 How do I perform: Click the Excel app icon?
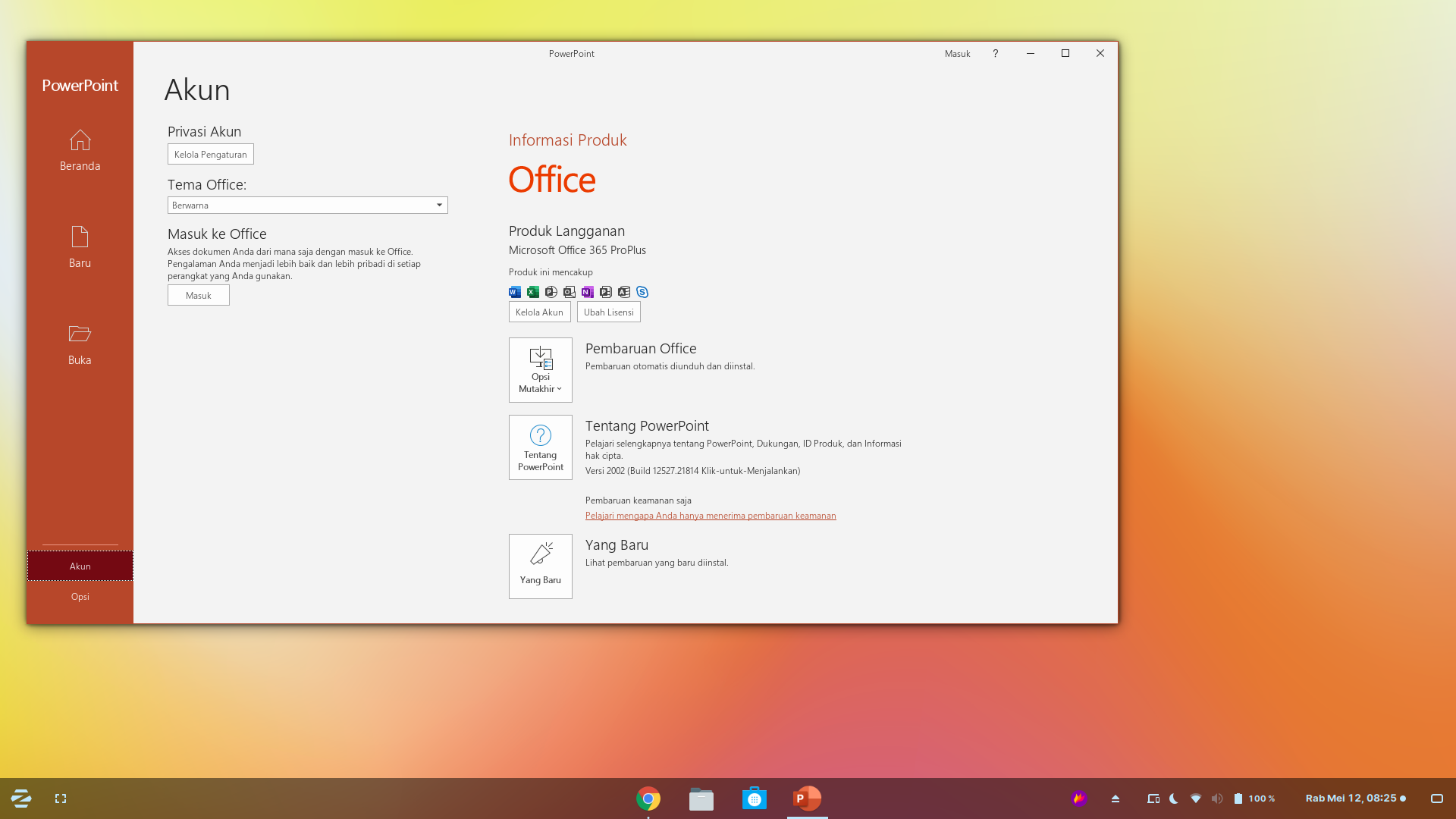pyautogui.click(x=533, y=292)
